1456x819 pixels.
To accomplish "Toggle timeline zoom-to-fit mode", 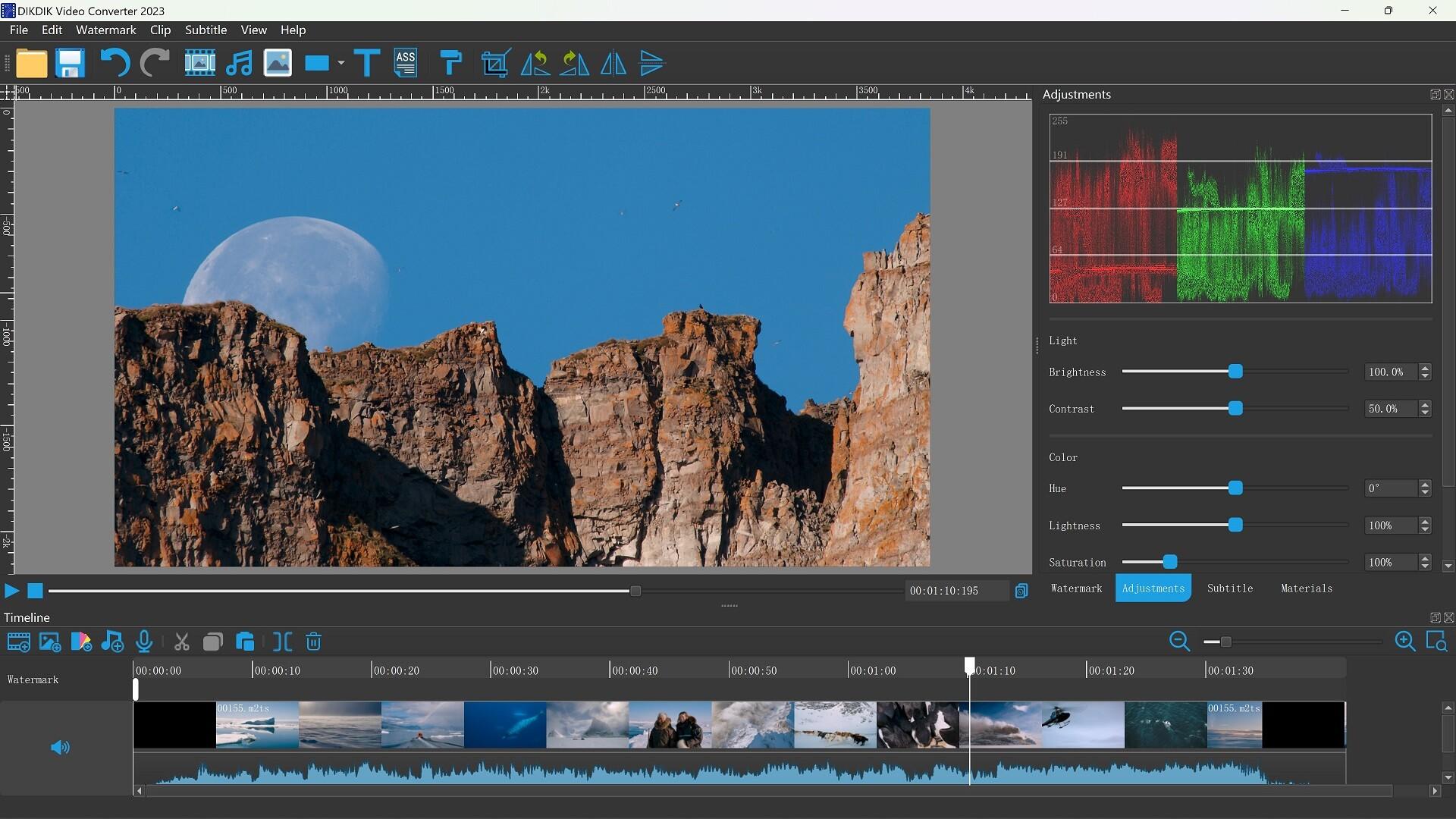I will 1439,642.
